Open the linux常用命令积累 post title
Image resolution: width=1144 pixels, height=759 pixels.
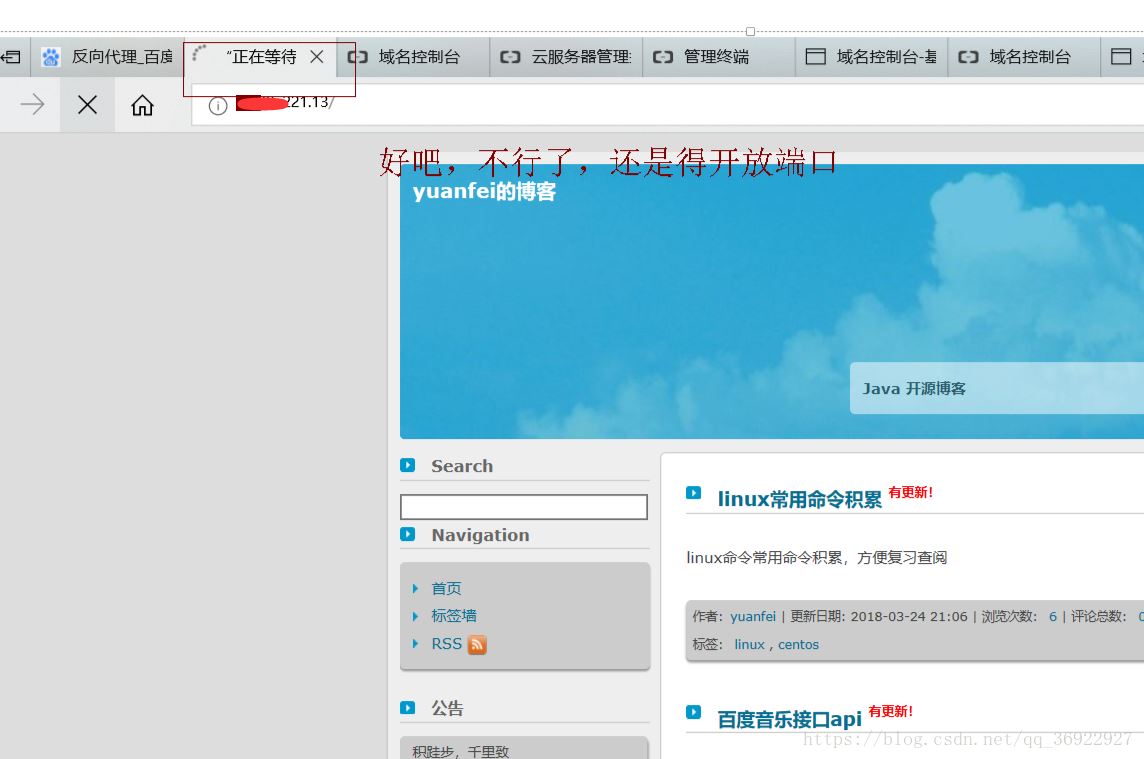799,499
